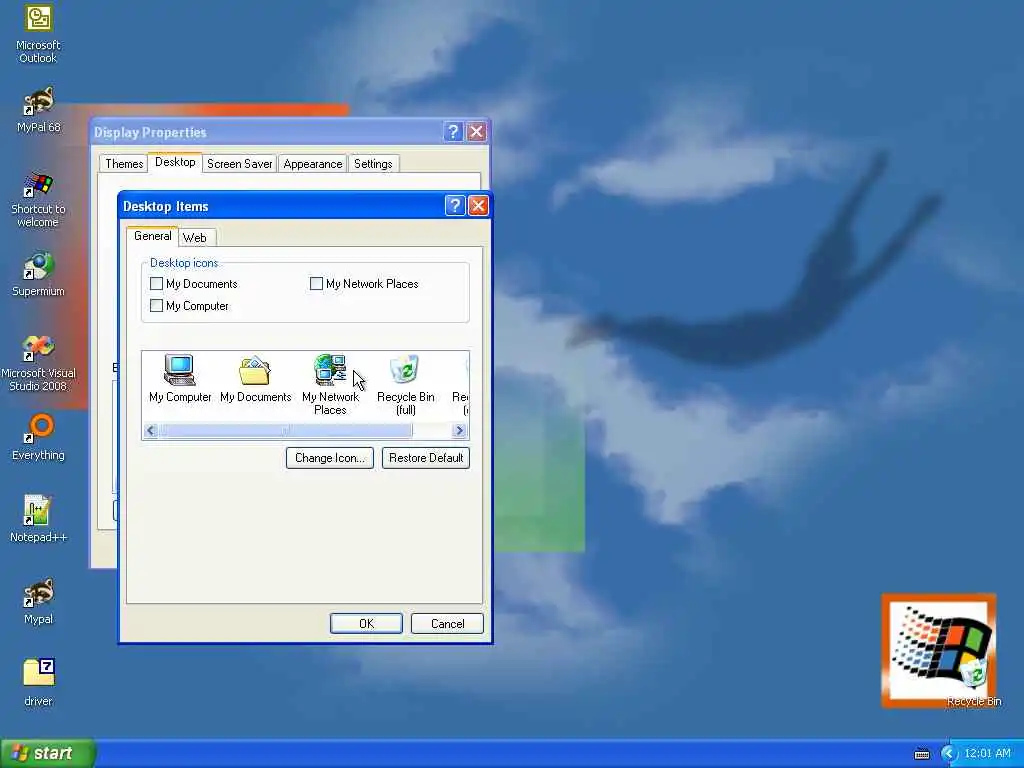The width and height of the screenshot is (1024, 768).
Task: Select the General tab in Desktop Items
Action: point(153,236)
